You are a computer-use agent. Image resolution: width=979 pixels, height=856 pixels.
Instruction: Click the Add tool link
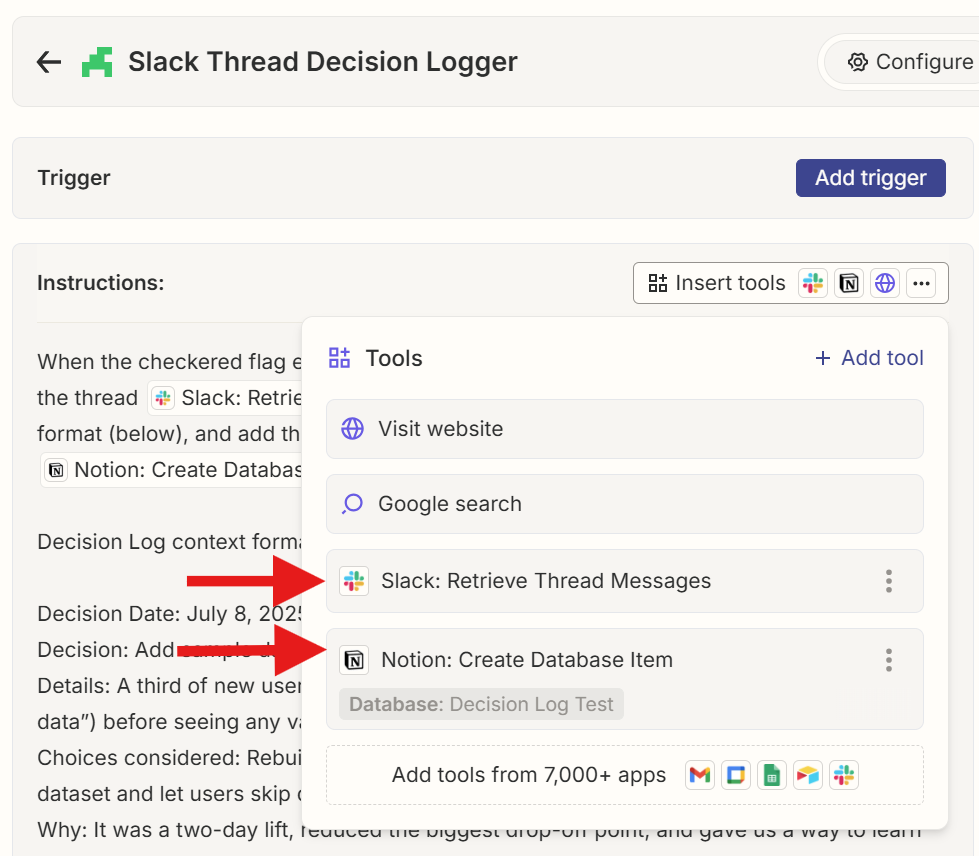[869, 358]
